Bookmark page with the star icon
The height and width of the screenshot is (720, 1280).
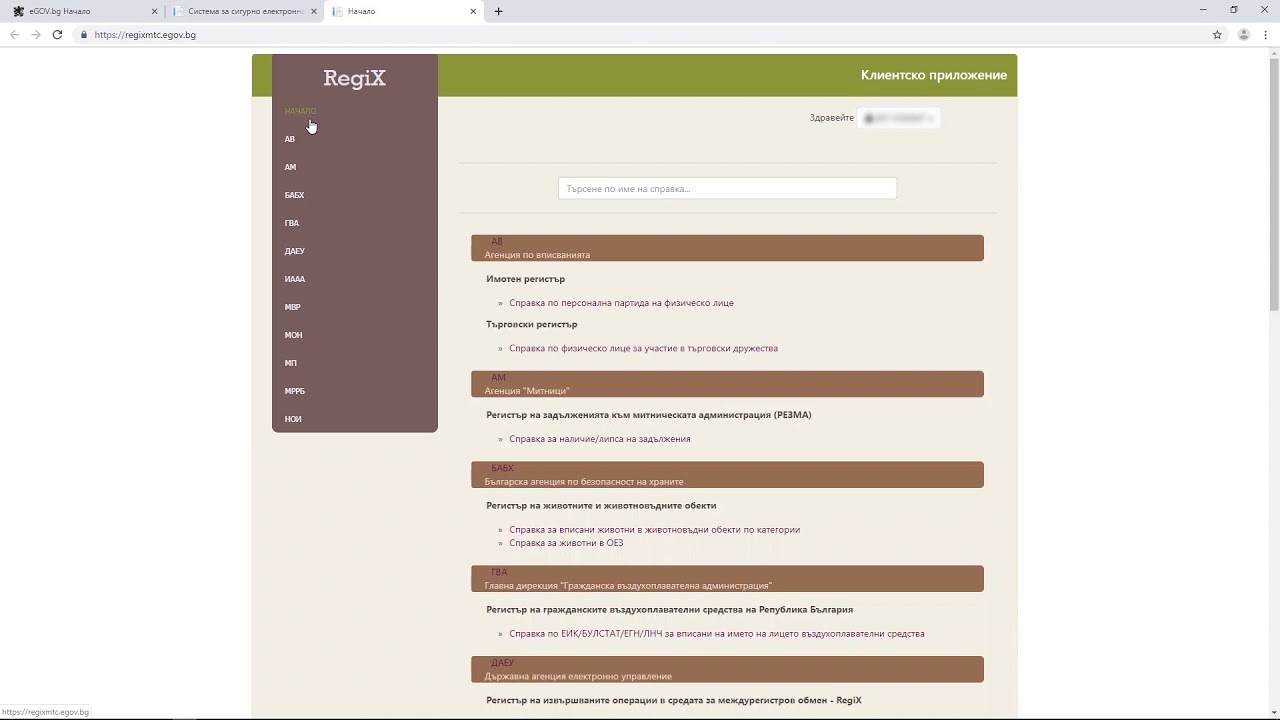pos(1217,34)
